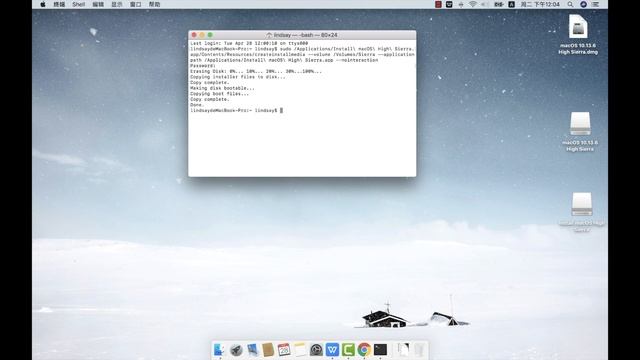Viewport: 640px width, 360px height.
Task: Click the 'Done.' output line
Action: (x=196, y=105)
